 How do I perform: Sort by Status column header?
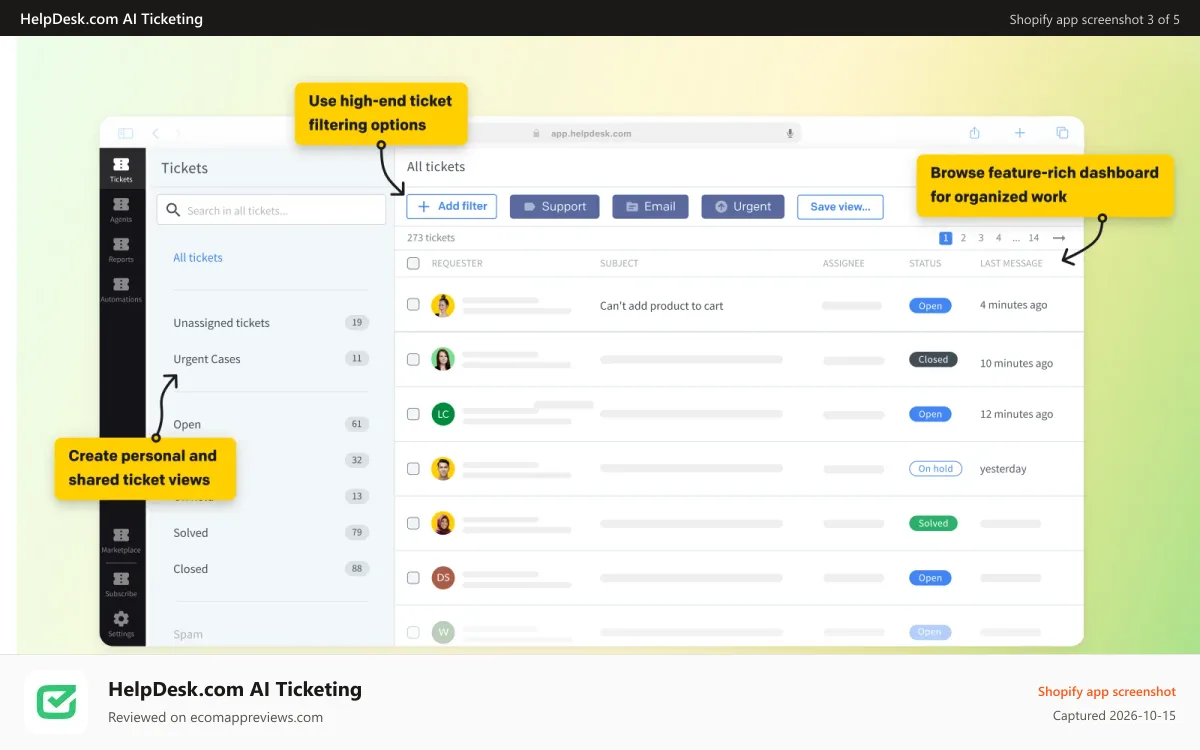click(925, 264)
